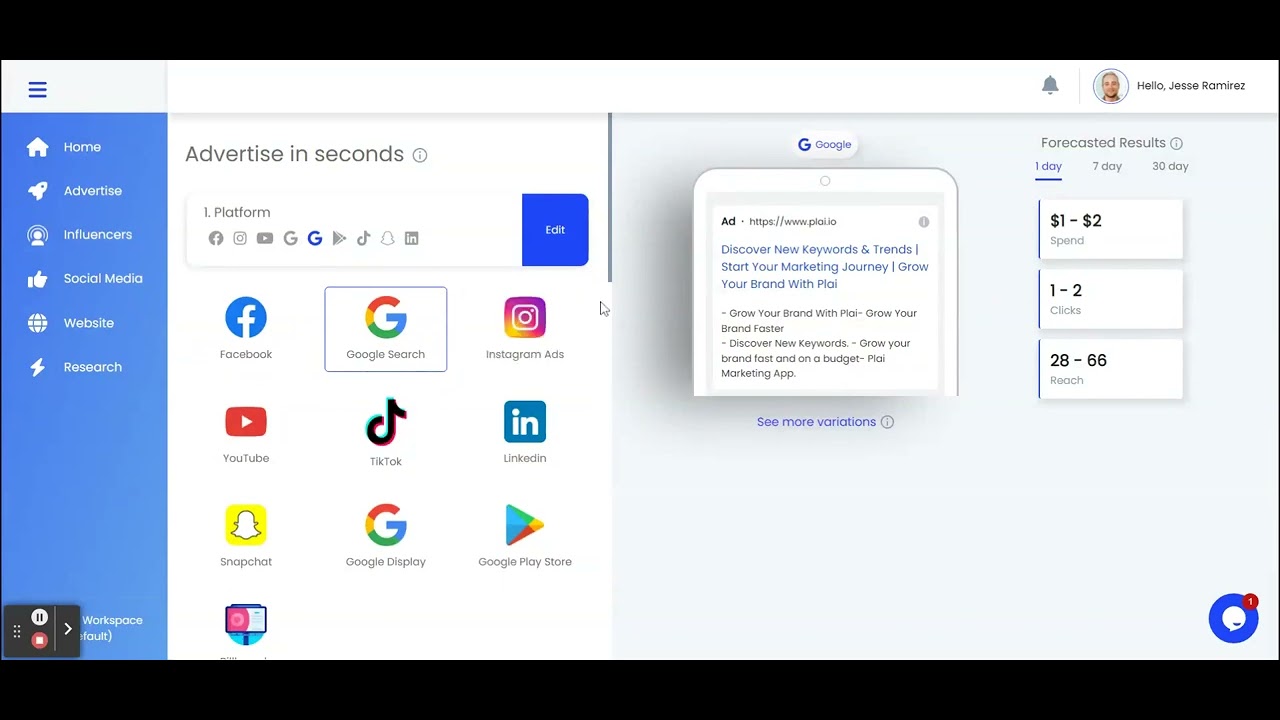Select the Google Search platform tile
This screenshot has height=720, width=1280.
[x=386, y=329]
